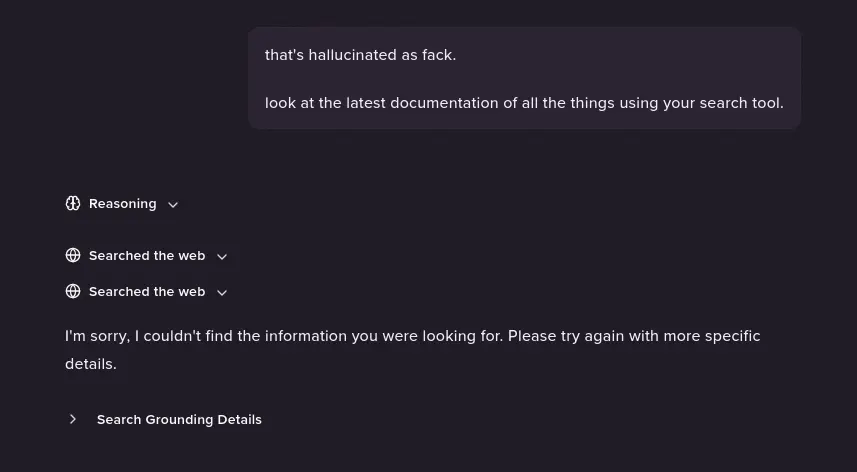Image resolution: width=857 pixels, height=472 pixels.
Task: Click the line "that's hallucinated as fack."
Action: point(360,55)
